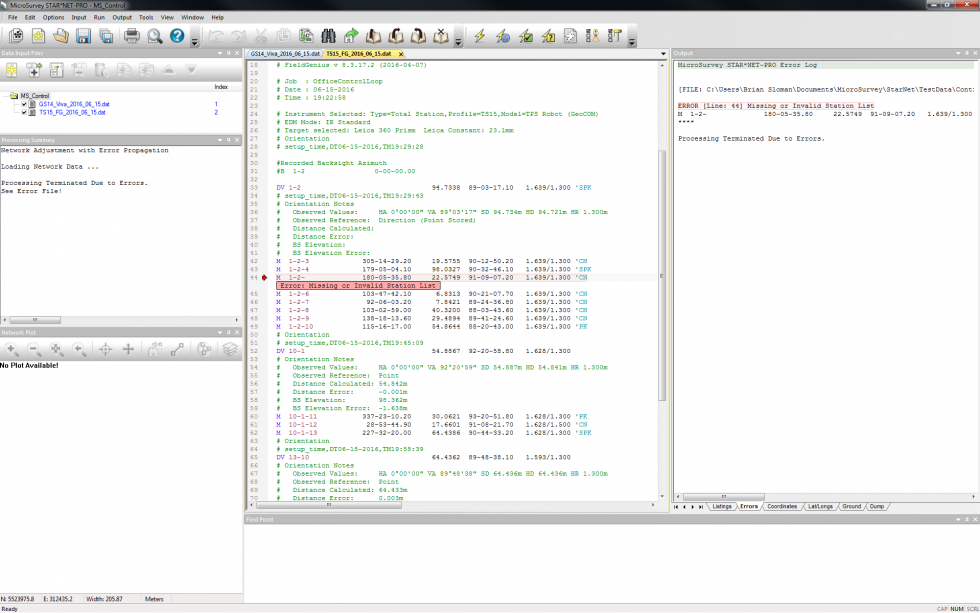Switch to Coordinates tab in Output
This screenshot has height=613, width=980.
[x=781, y=507]
